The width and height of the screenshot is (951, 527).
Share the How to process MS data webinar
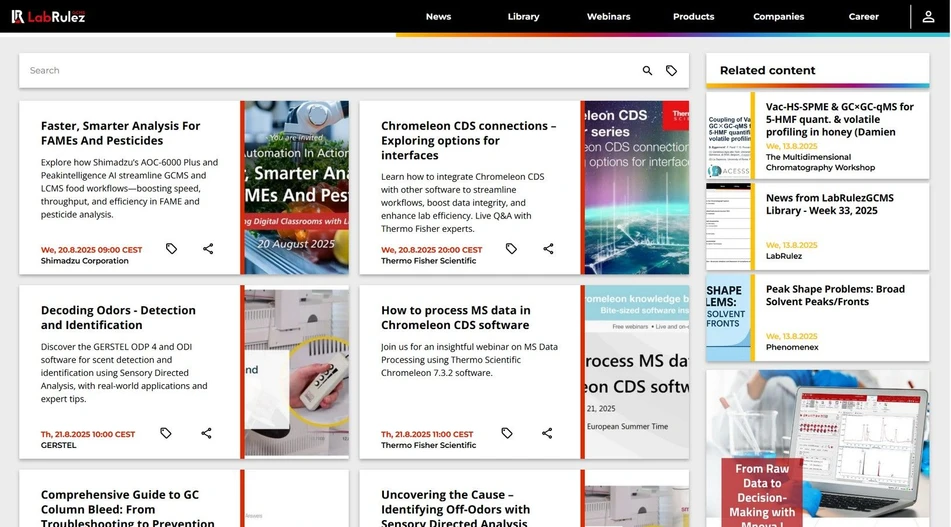[x=547, y=433]
